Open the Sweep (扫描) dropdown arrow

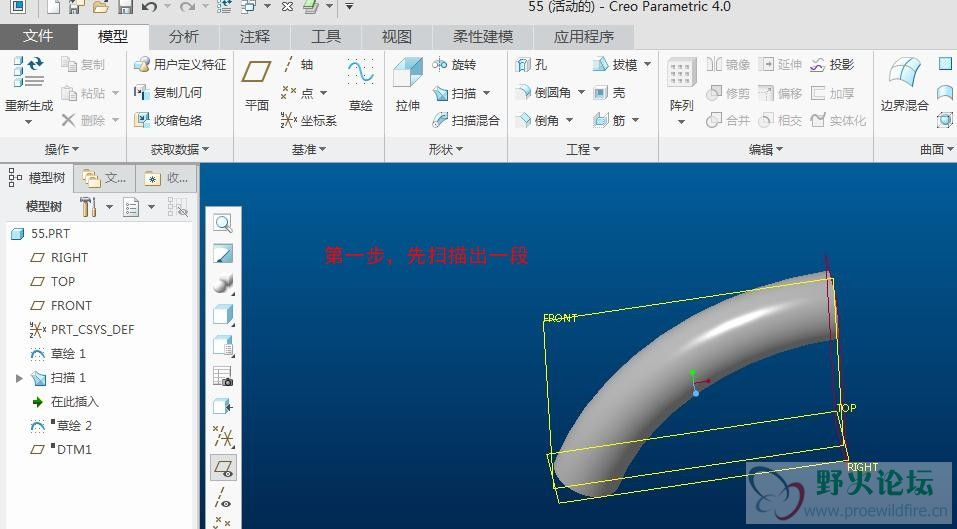(x=486, y=93)
